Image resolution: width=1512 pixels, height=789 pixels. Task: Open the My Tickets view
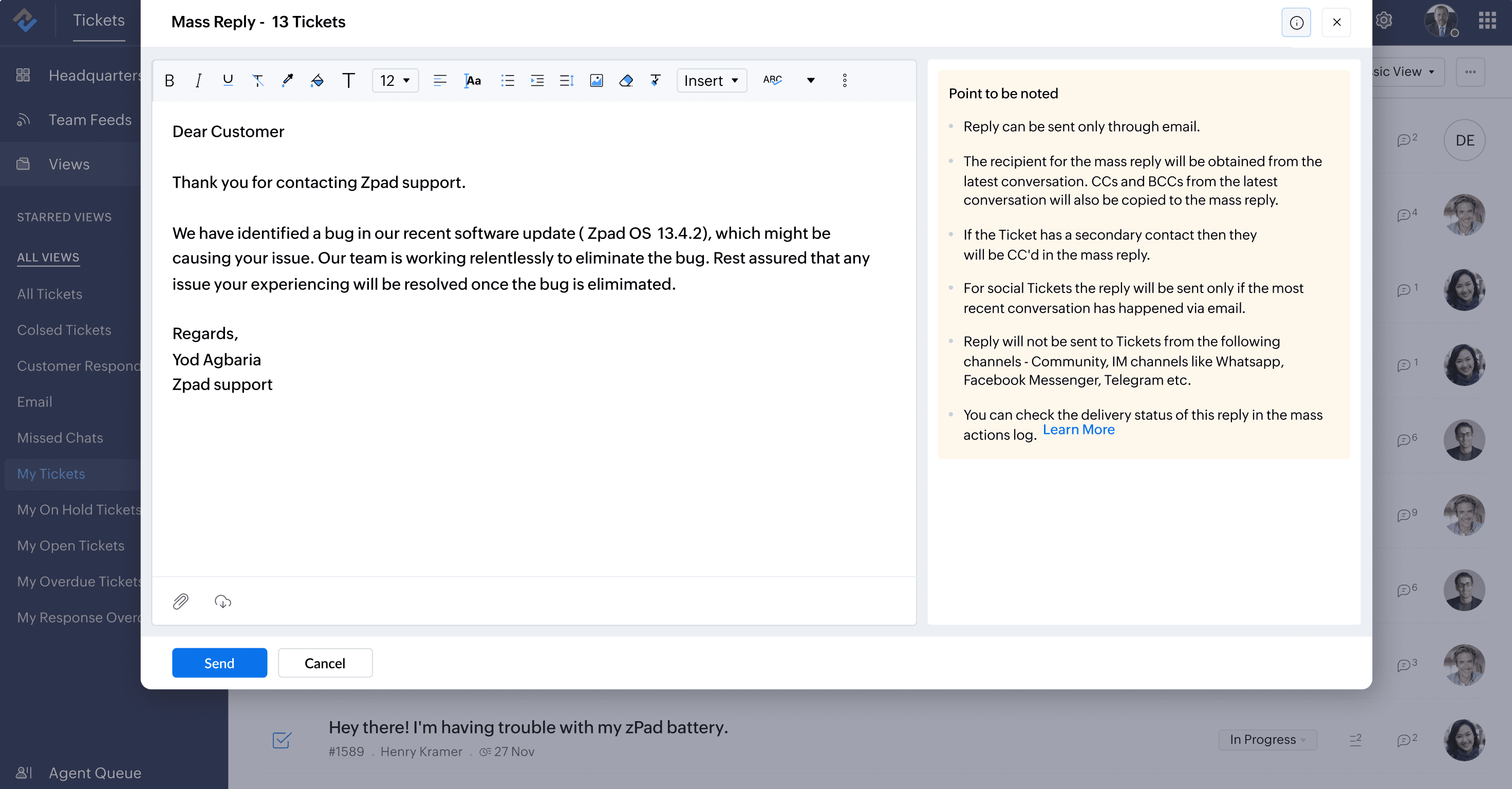(x=51, y=474)
